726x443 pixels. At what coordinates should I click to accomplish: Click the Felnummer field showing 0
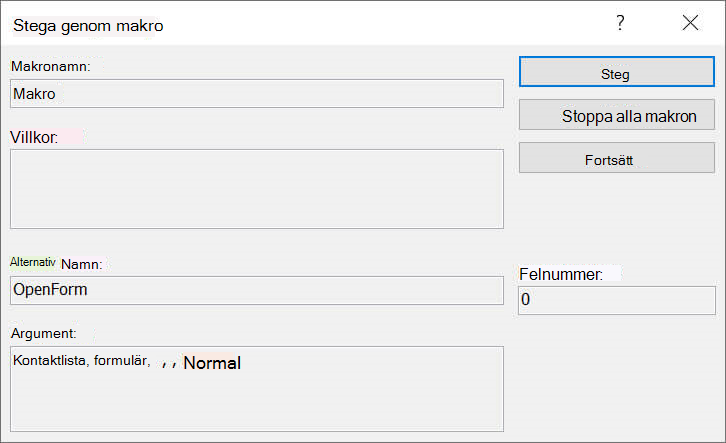pos(617,300)
